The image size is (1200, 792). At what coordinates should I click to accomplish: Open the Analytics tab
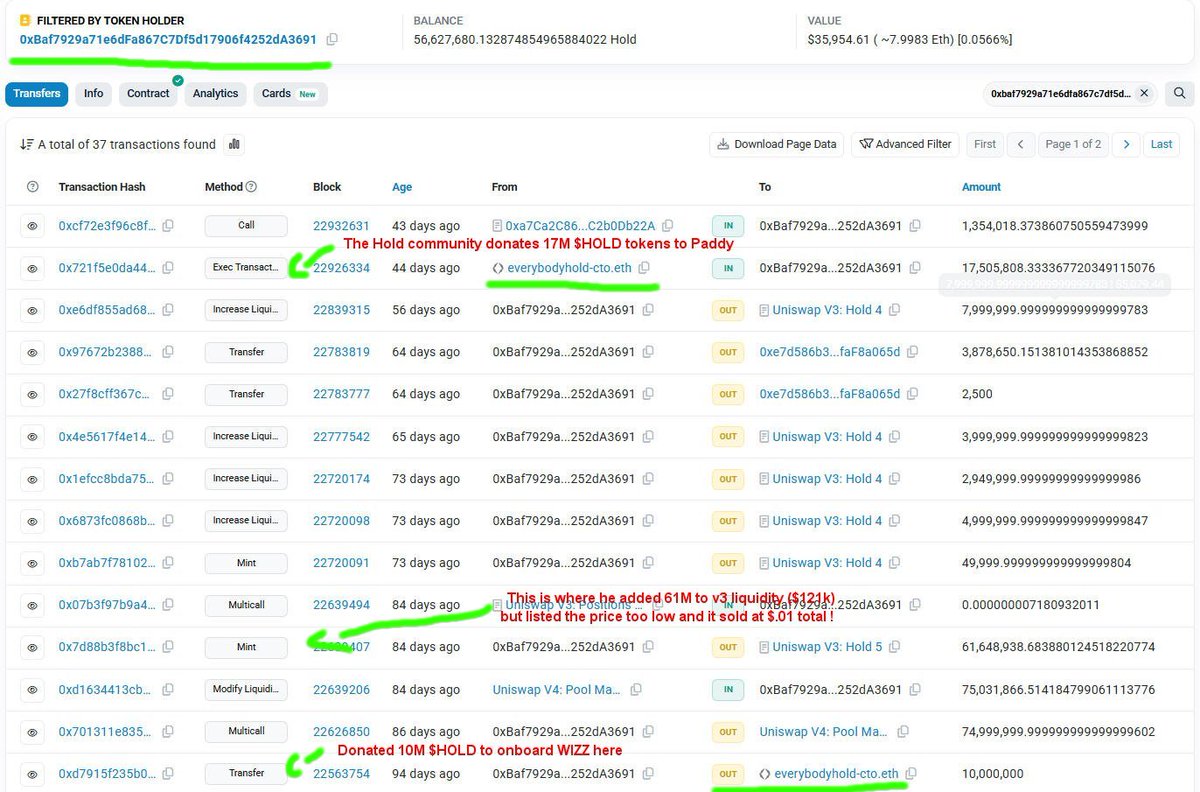pos(215,93)
